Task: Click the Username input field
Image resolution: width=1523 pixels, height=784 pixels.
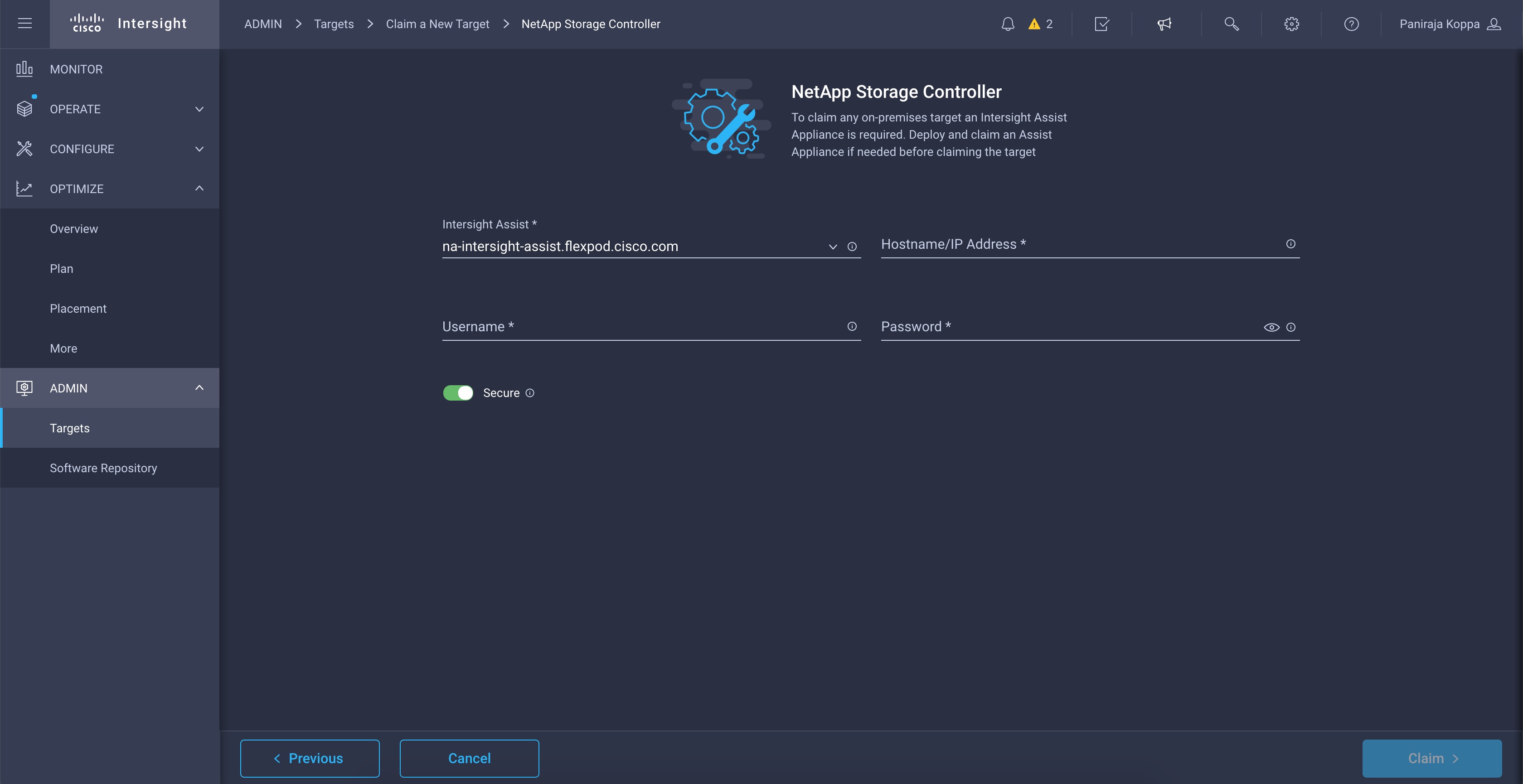Action: pos(641,327)
